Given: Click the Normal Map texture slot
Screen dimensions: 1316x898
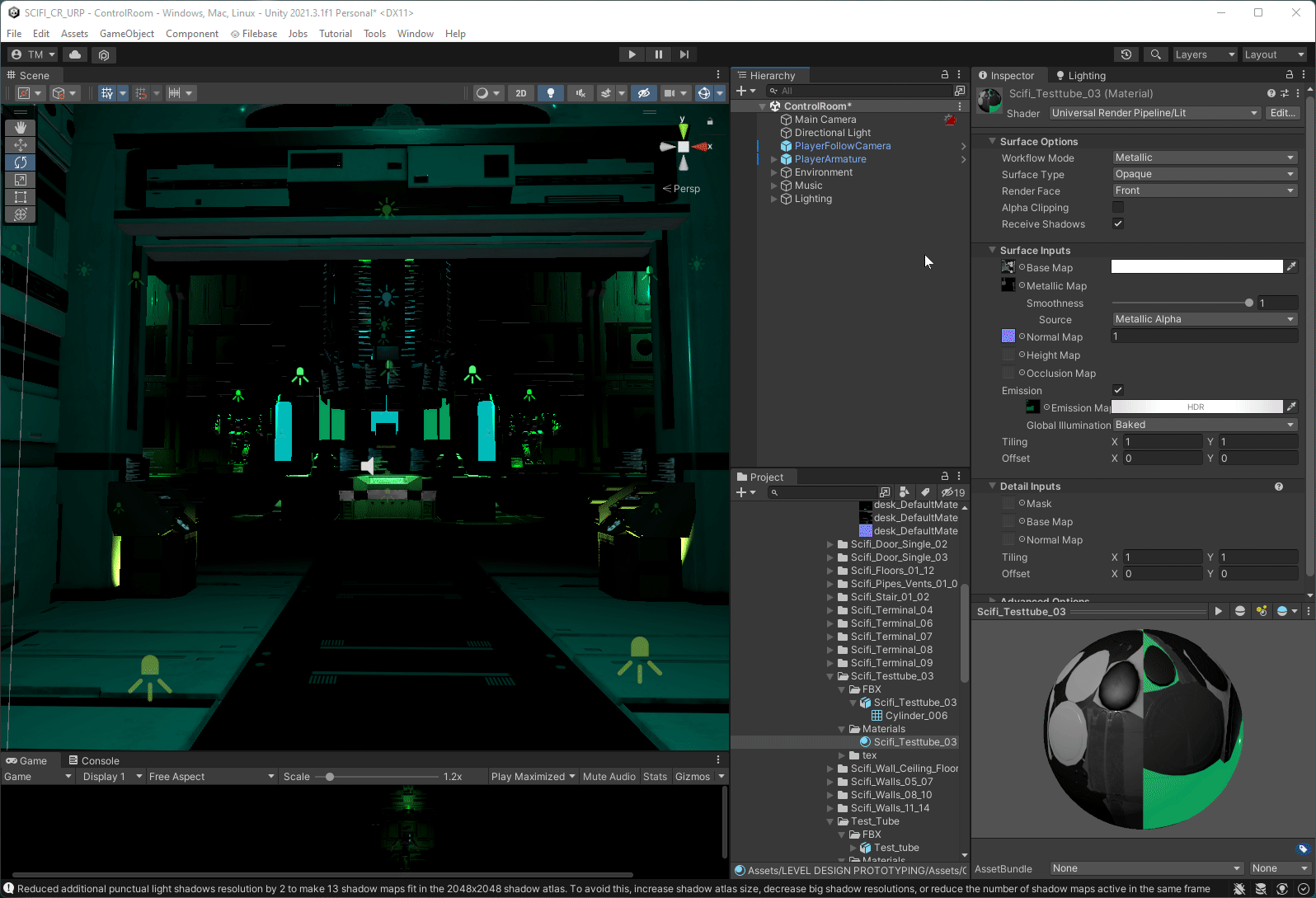Looking at the screenshot, I should (1008, 336).
